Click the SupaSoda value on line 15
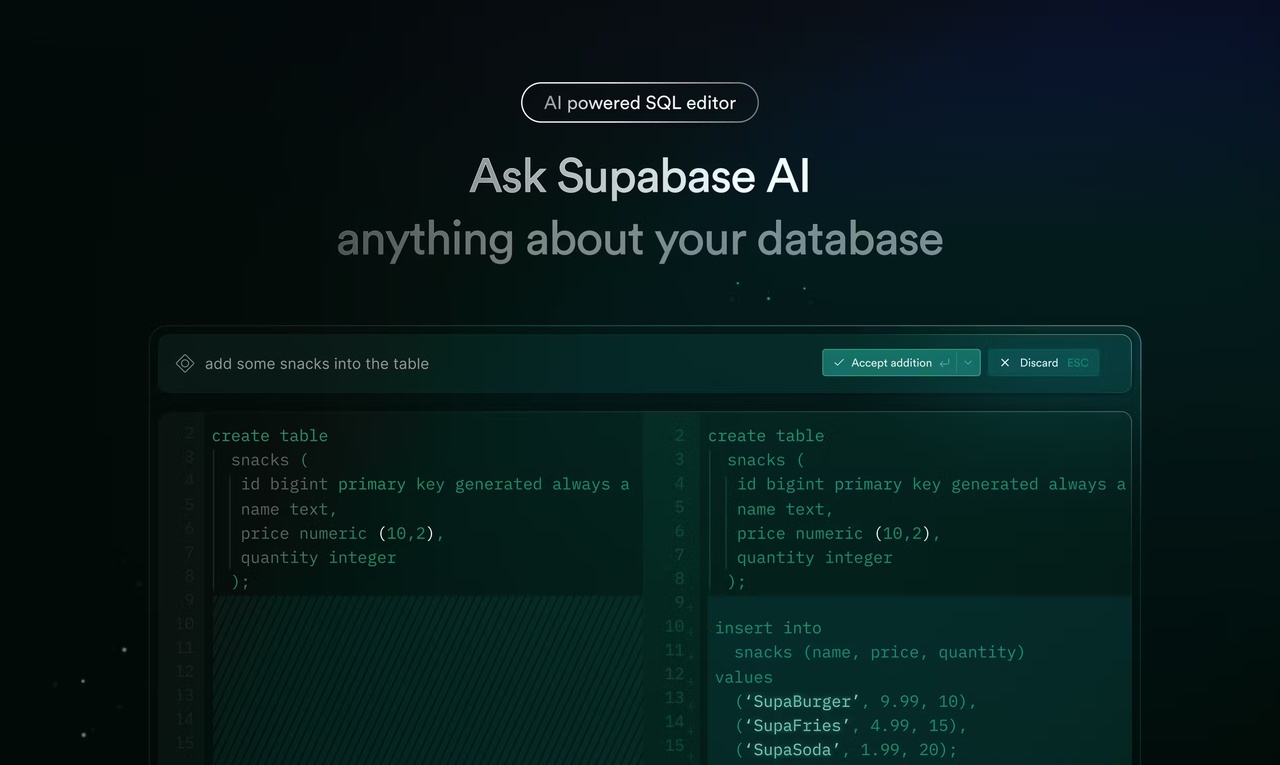The width and height of the screenshot is (1280, 765). 789,749
